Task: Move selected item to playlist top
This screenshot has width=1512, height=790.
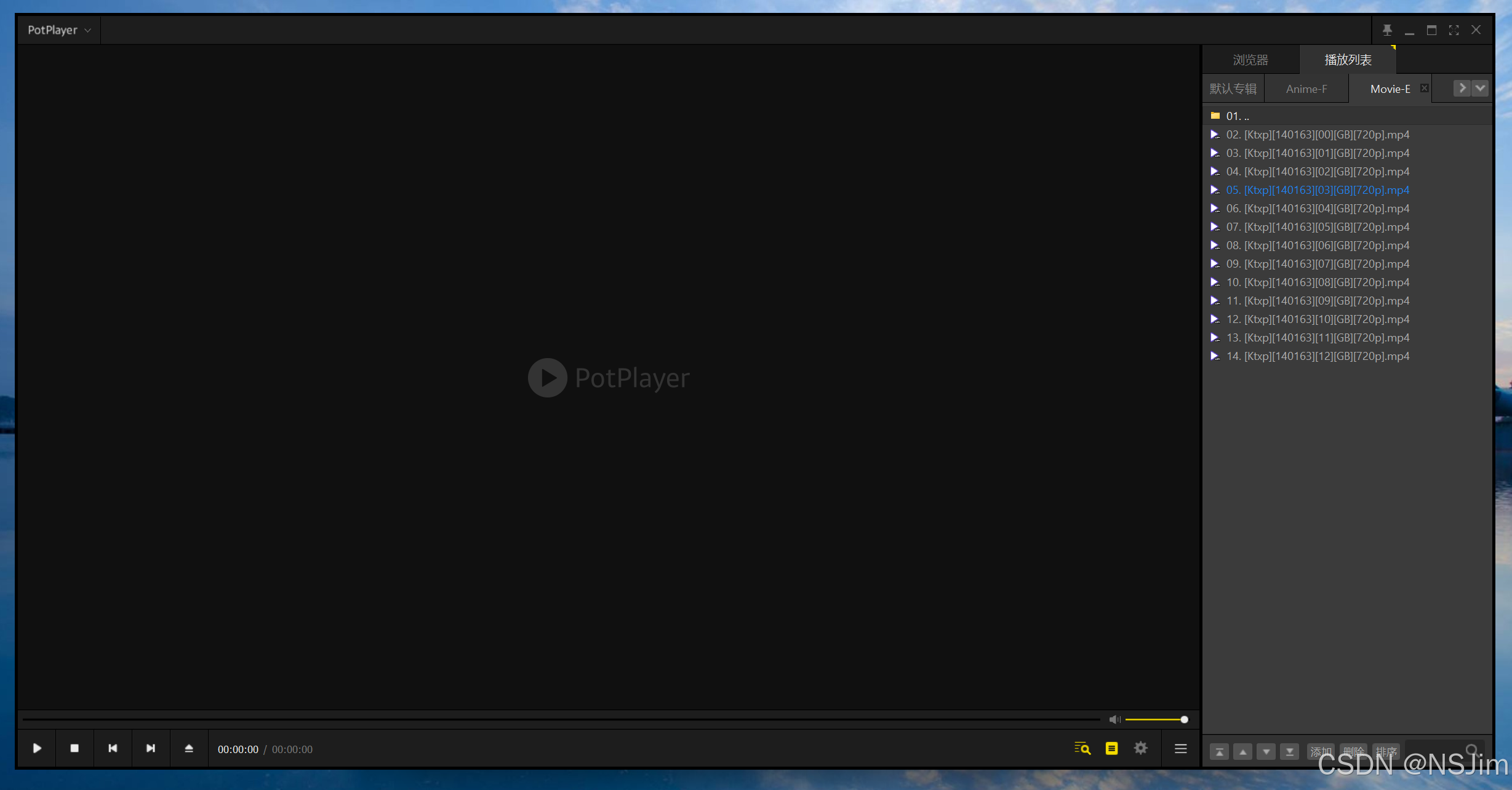Action: click(x=1219, y=752)
